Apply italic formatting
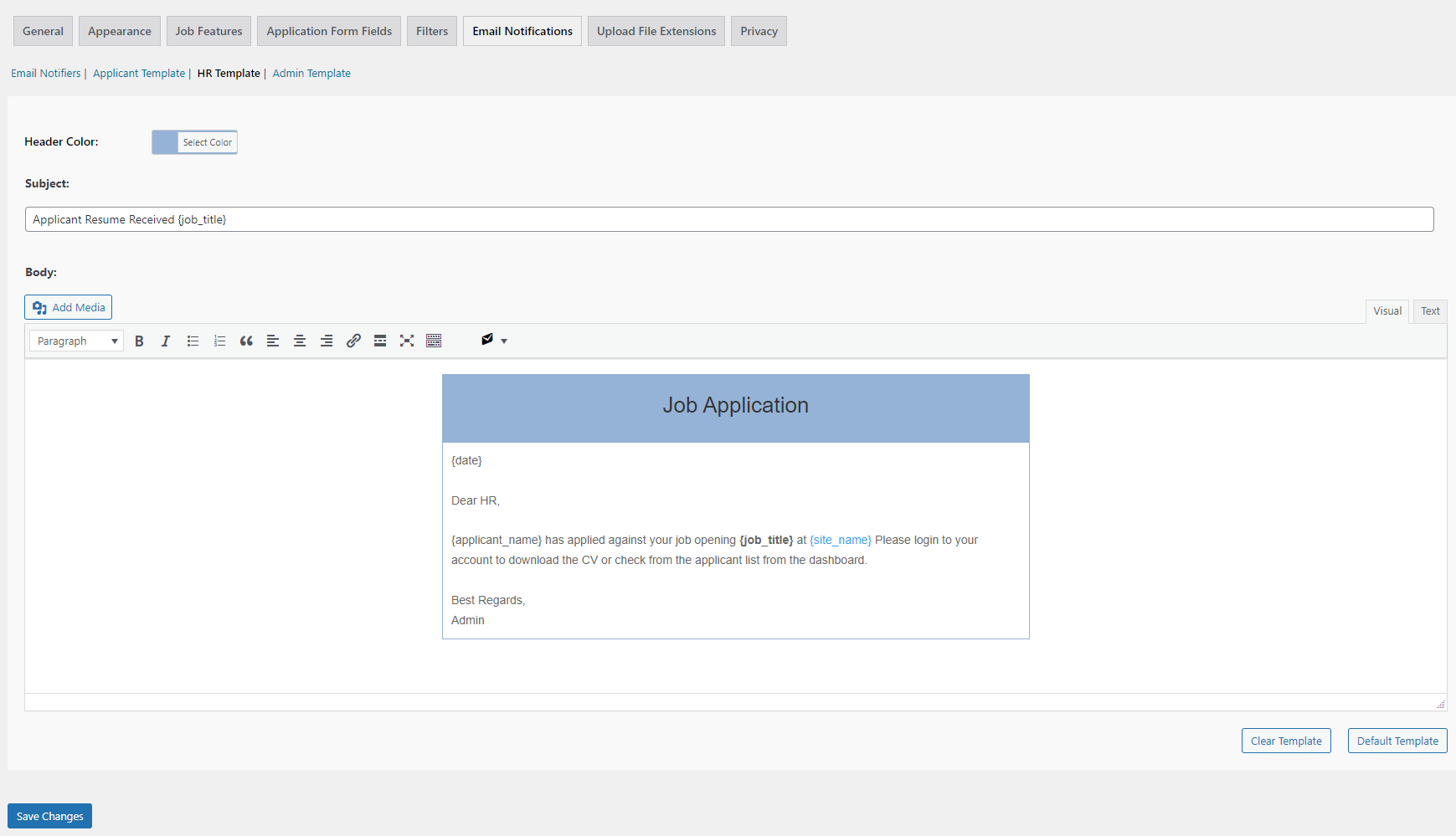Image resolution: width=1456 pixels, height=836 pixels. pyautogui.click(x=166, y=341)
